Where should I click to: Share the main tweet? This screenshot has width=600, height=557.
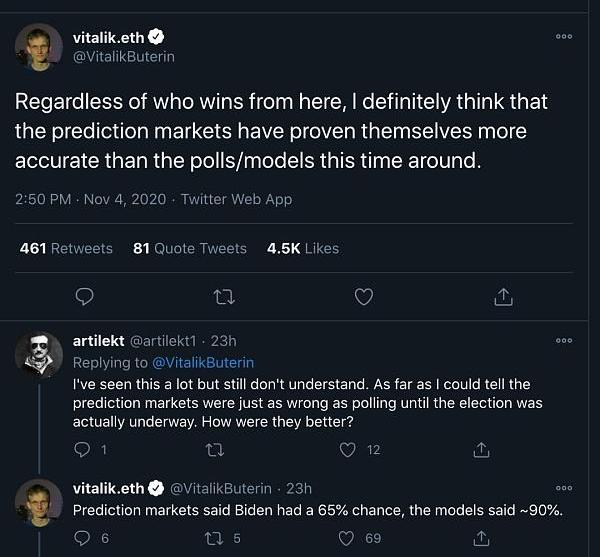[x=504, y=296]
